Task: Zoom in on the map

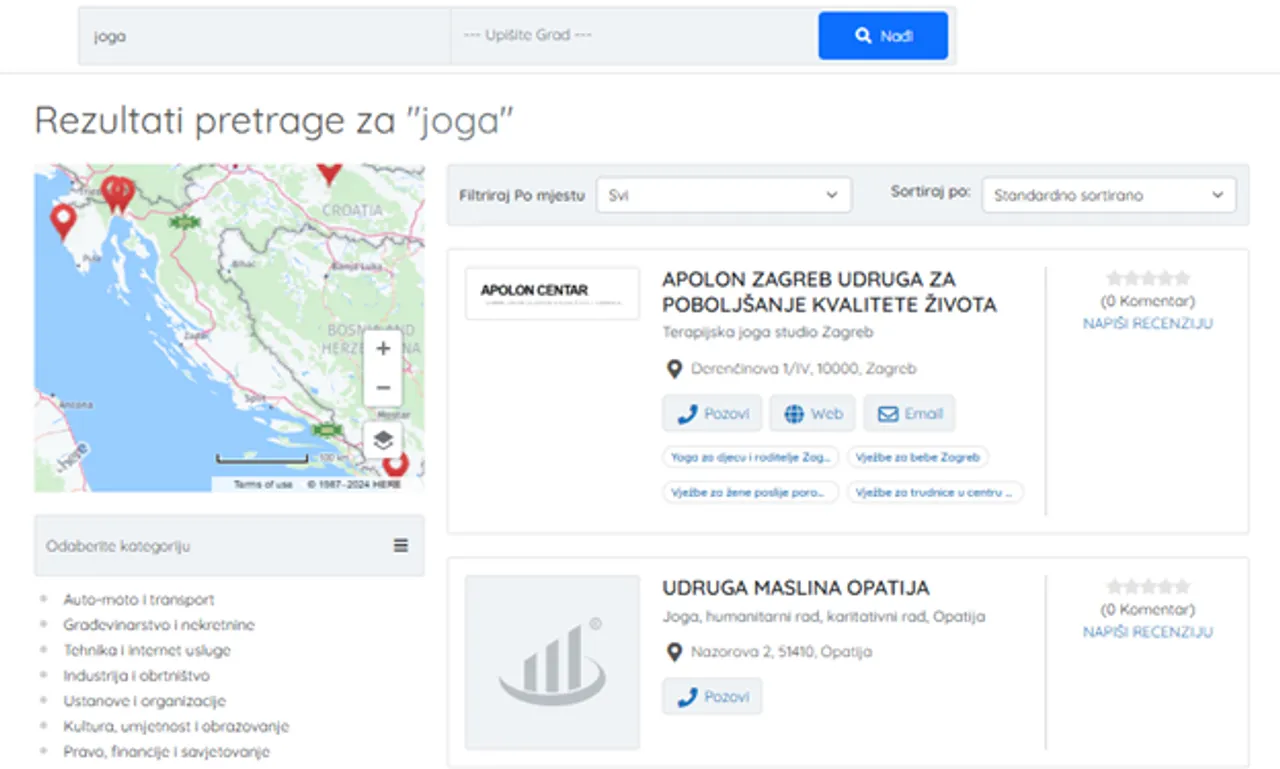Action: click(383, 349)
